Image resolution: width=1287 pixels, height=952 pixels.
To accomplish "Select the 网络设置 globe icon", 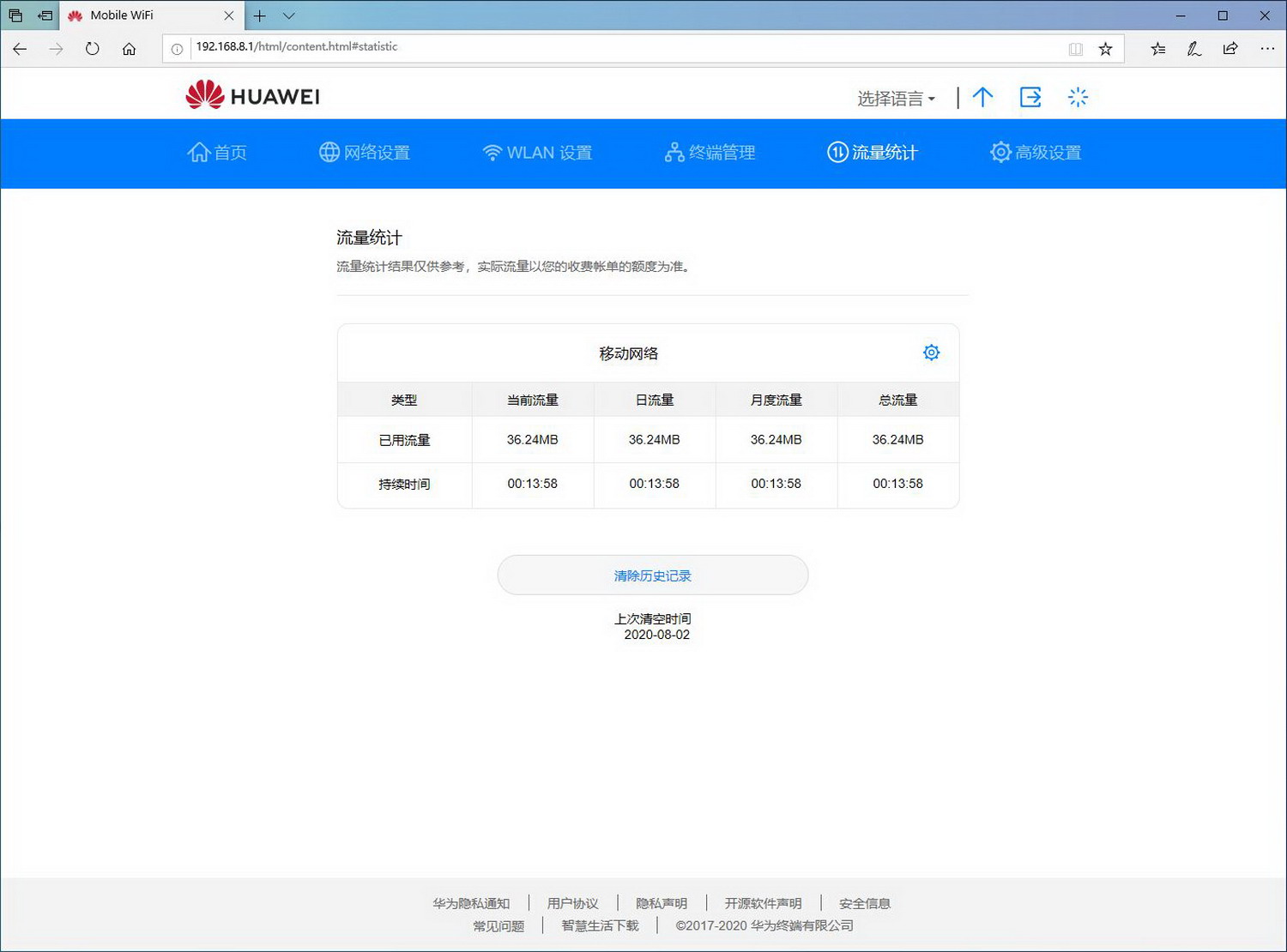I will tap(329, 152).
